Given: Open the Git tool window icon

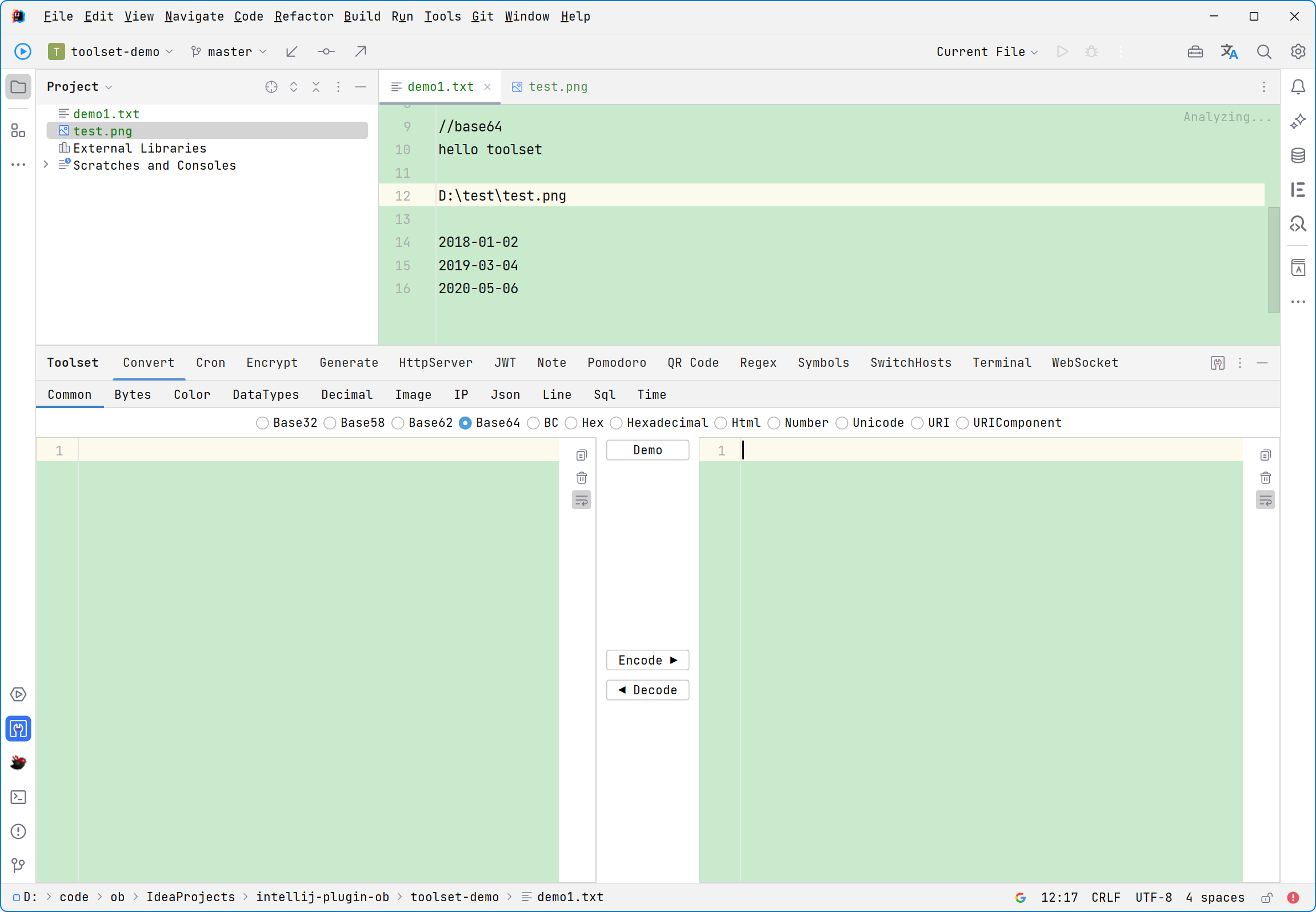Looking at the screenshot, I should click(18, 865).
